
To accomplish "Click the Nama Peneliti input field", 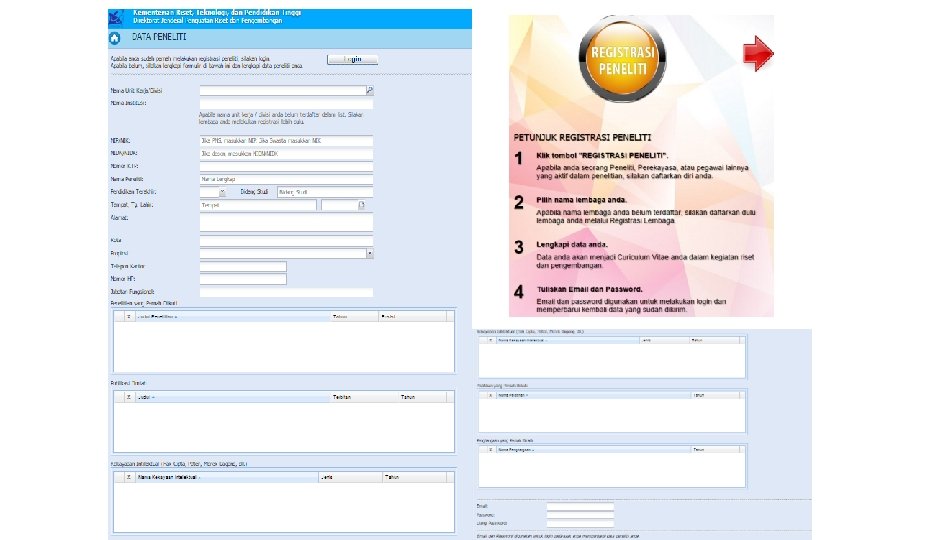I will pyautogui.click(x=286, y=179).
